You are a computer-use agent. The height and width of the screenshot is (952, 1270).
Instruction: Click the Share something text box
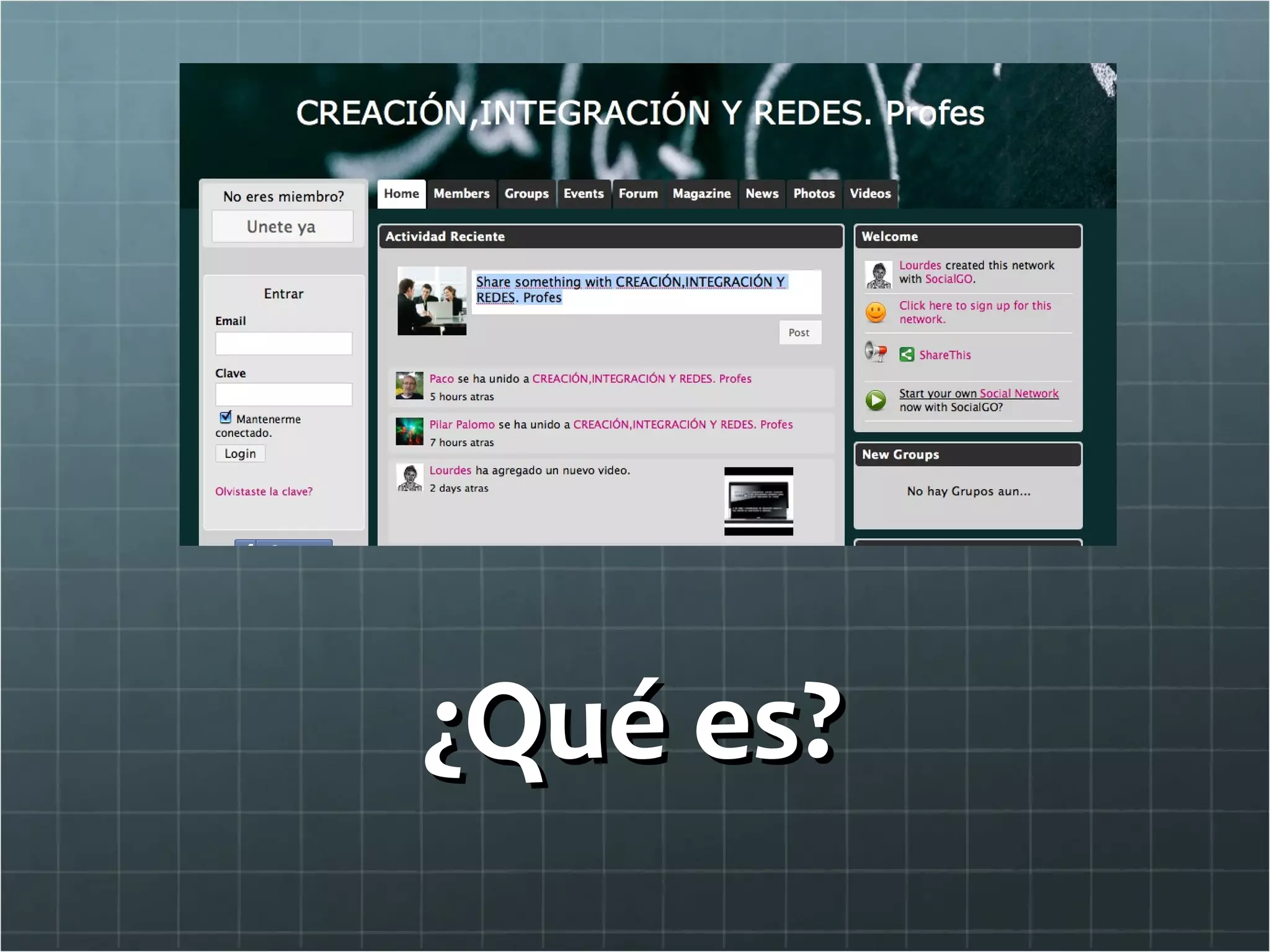[x=646, y=292]
